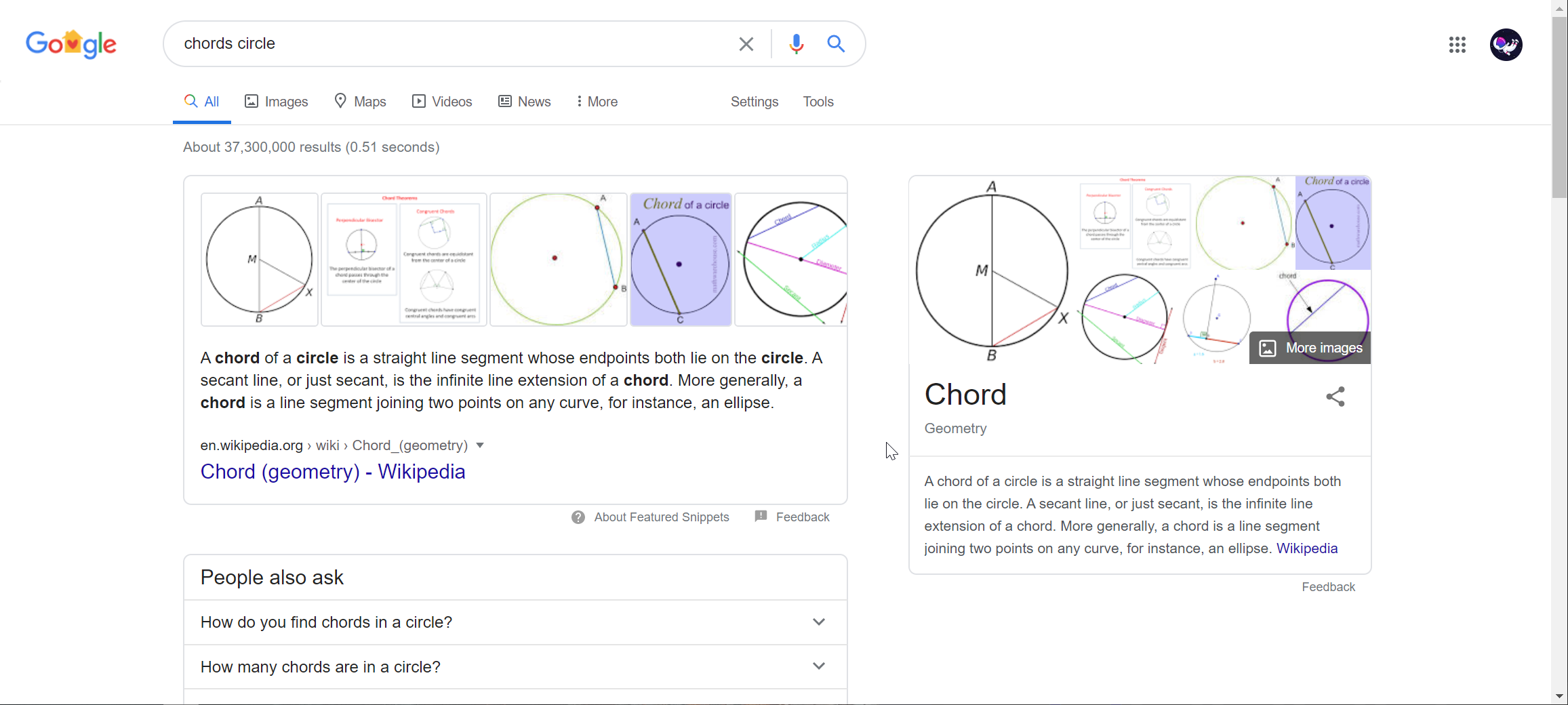Viewport: 1568px width, 705px height.
Task: Click the Google doodle logo
Action: (x=71, y=44)
